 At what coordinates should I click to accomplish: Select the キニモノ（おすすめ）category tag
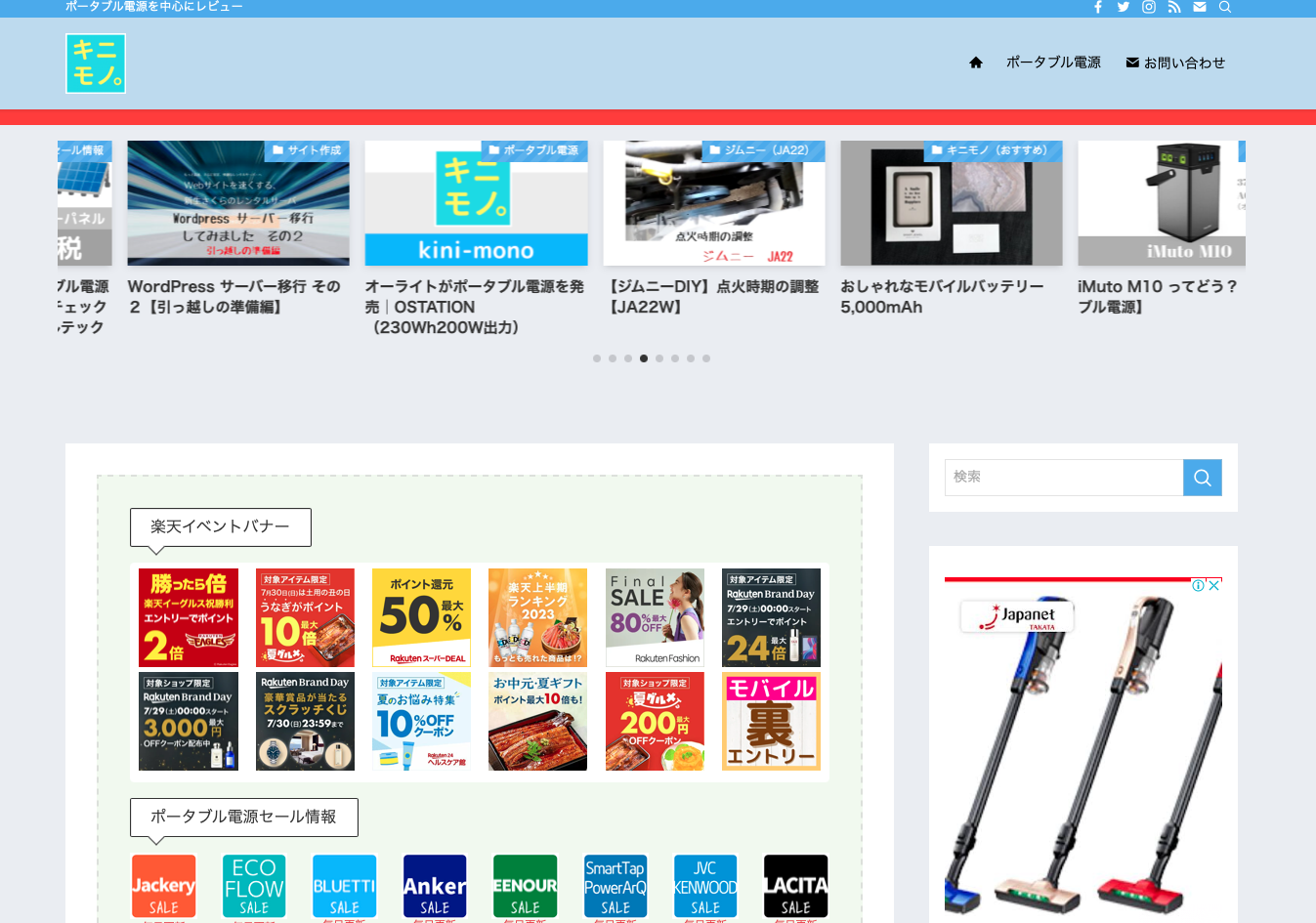coord(993,150)
